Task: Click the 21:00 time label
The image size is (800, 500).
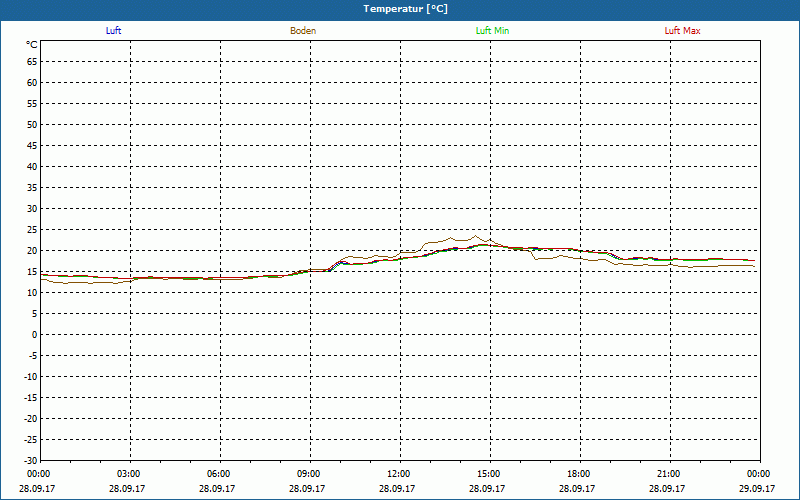Action: [669, 474]
